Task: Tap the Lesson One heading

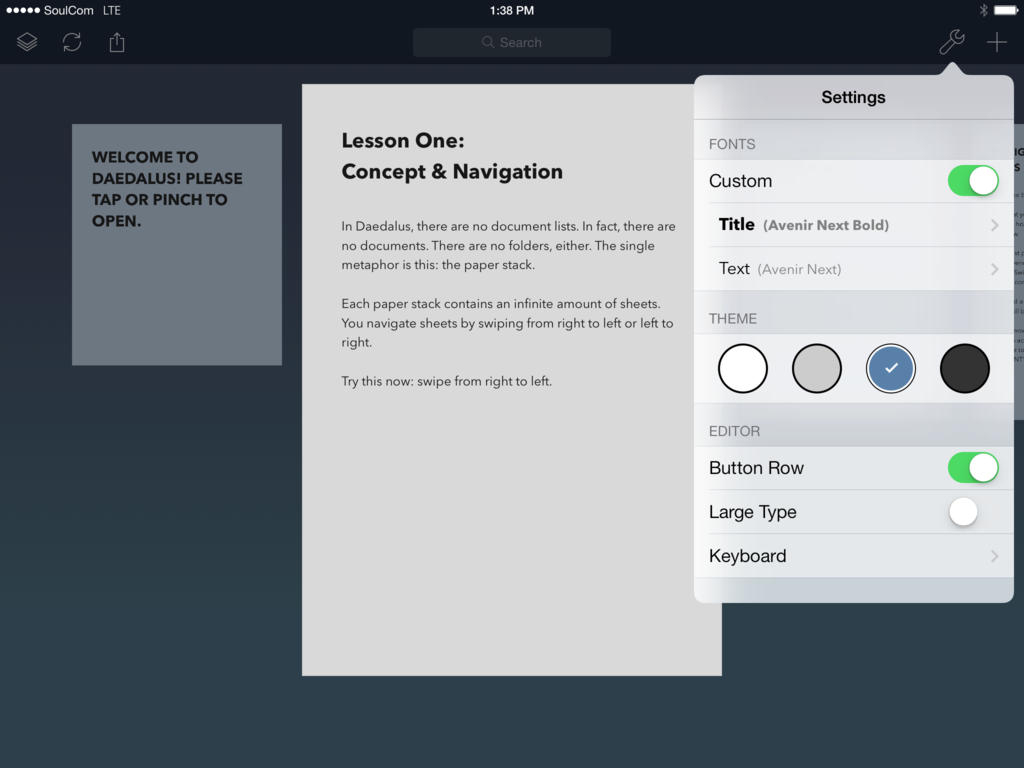Action: pos(452,156)
